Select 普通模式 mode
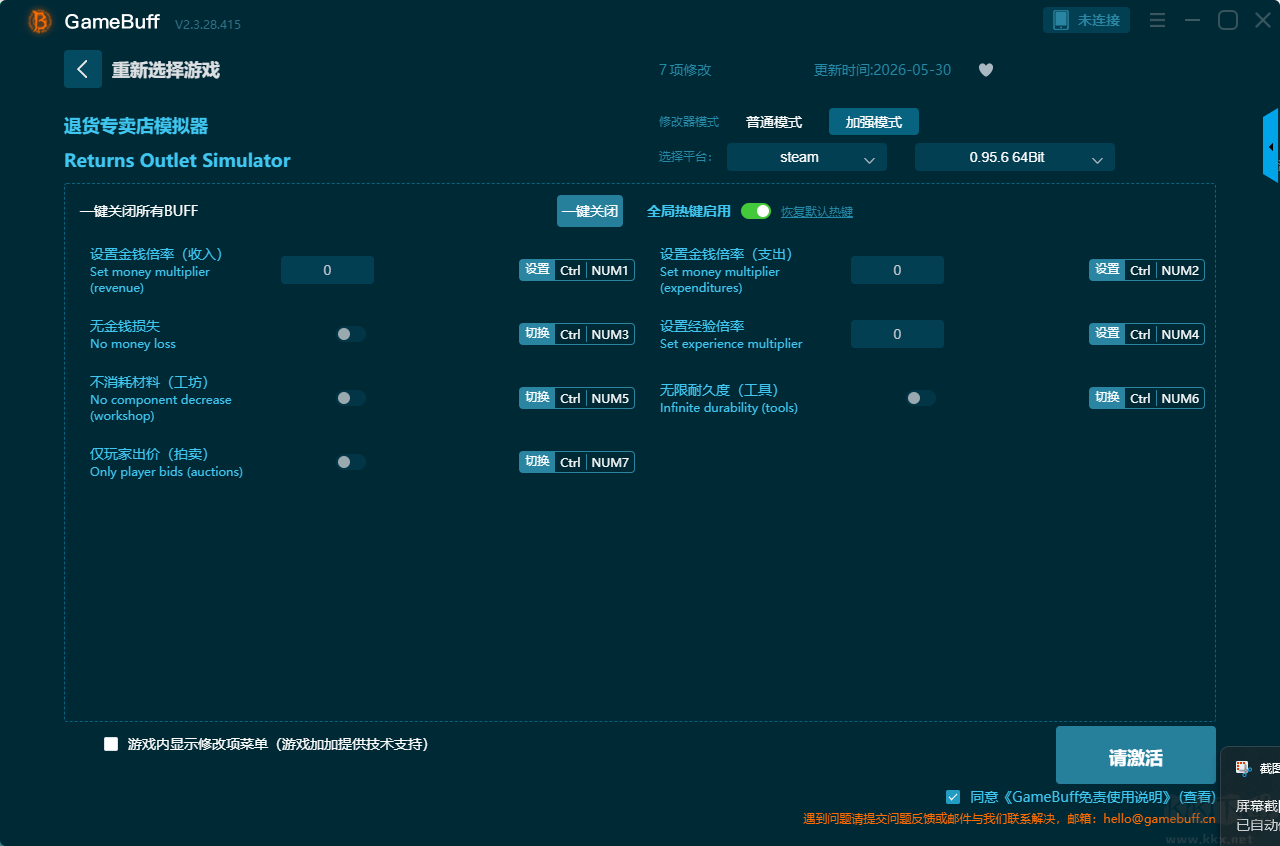Image resolution: width=1280 pixels, height=846 pixels. 774,122
